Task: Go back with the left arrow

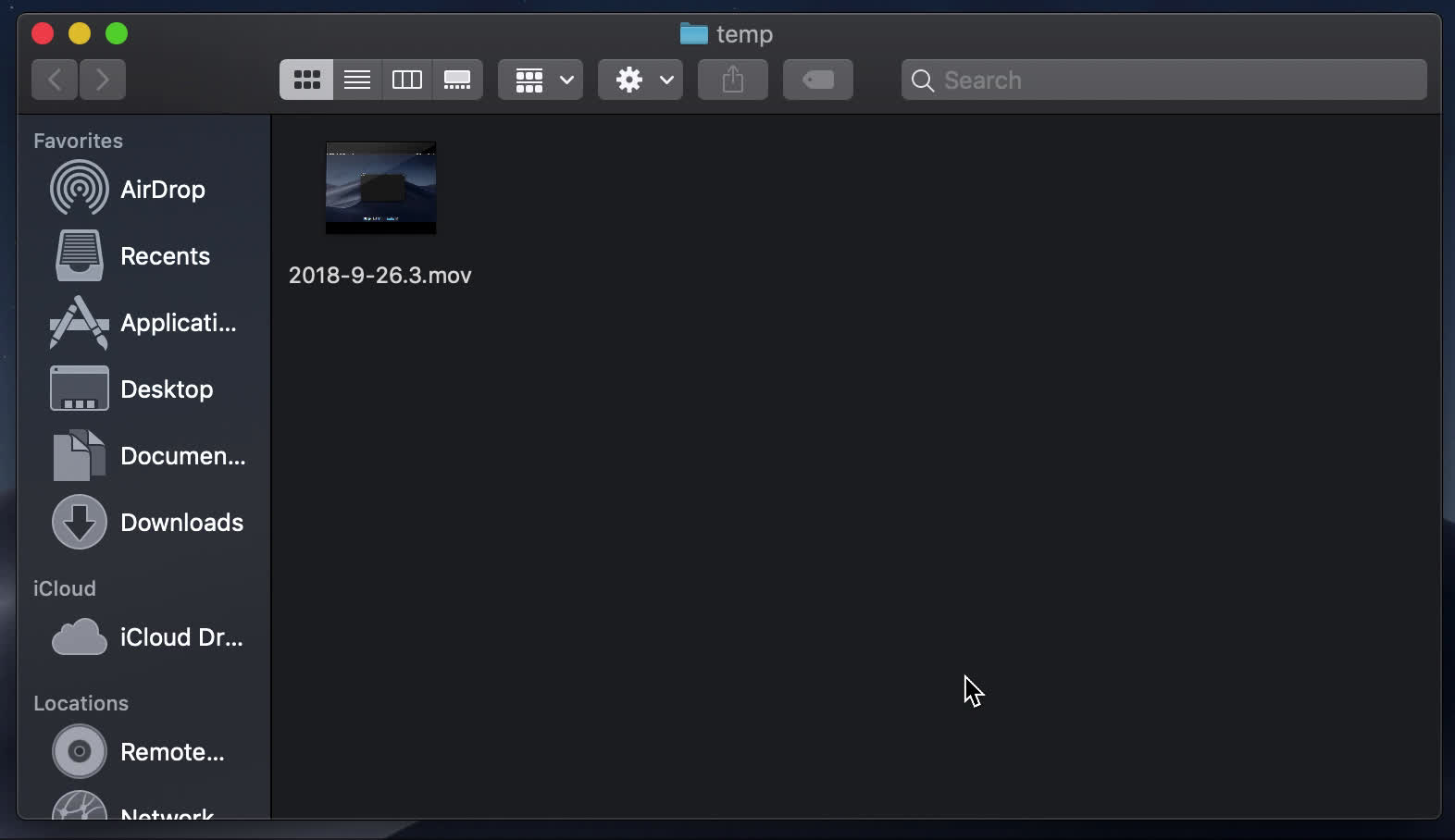Action: (x=55, y=80)
